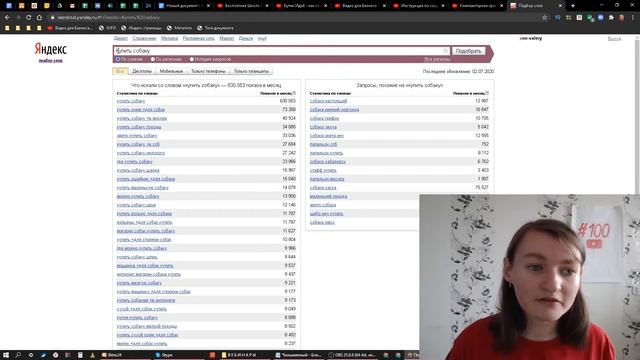Switch to the 'Все' device tab
Image resolution: width=640 pixels, height=360 pixels.
click(x=120, y=71)
